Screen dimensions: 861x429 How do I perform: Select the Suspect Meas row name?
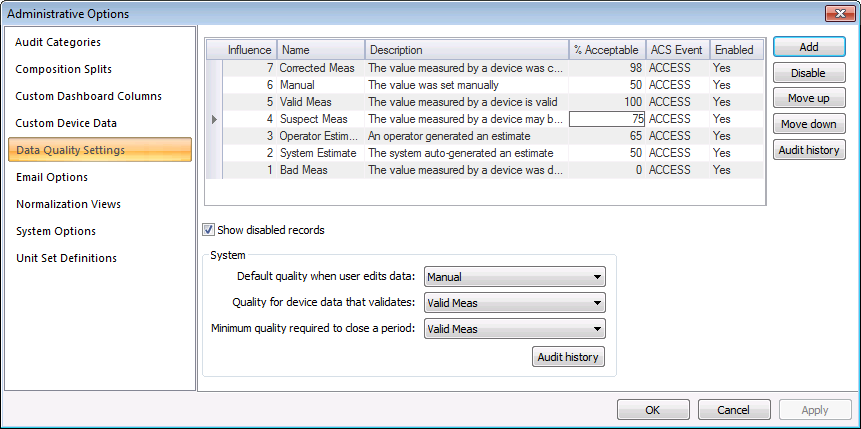tap(314, 119)
